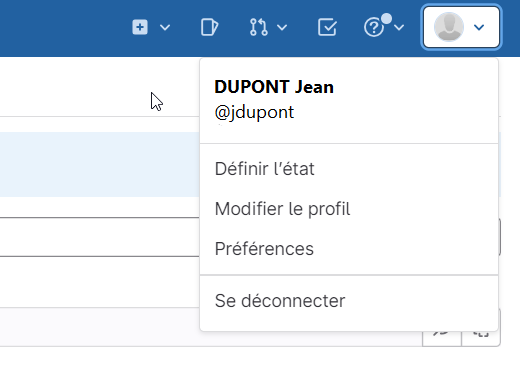This screenshot has height=381, width=520.
Task: Click the plus Create new icon
Action: click(x=140, y=27)
